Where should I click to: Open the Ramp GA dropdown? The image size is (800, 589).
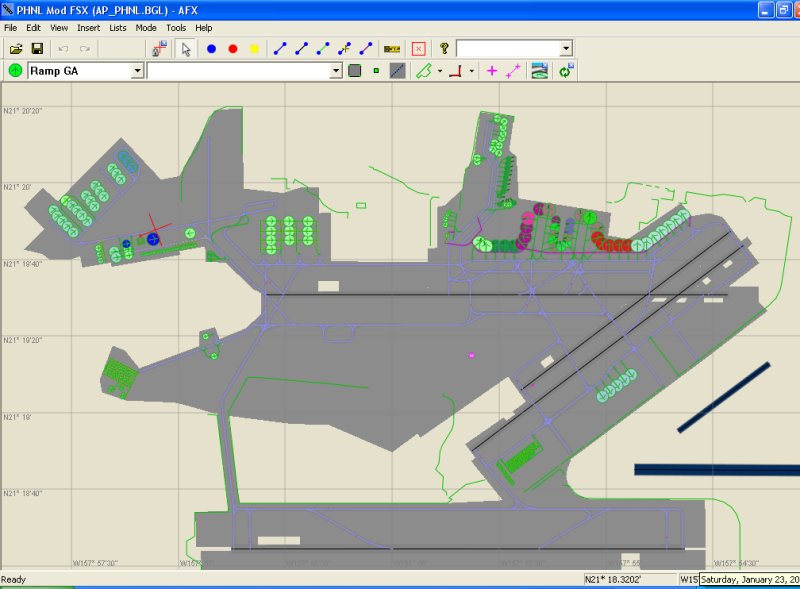coord(137,71)
